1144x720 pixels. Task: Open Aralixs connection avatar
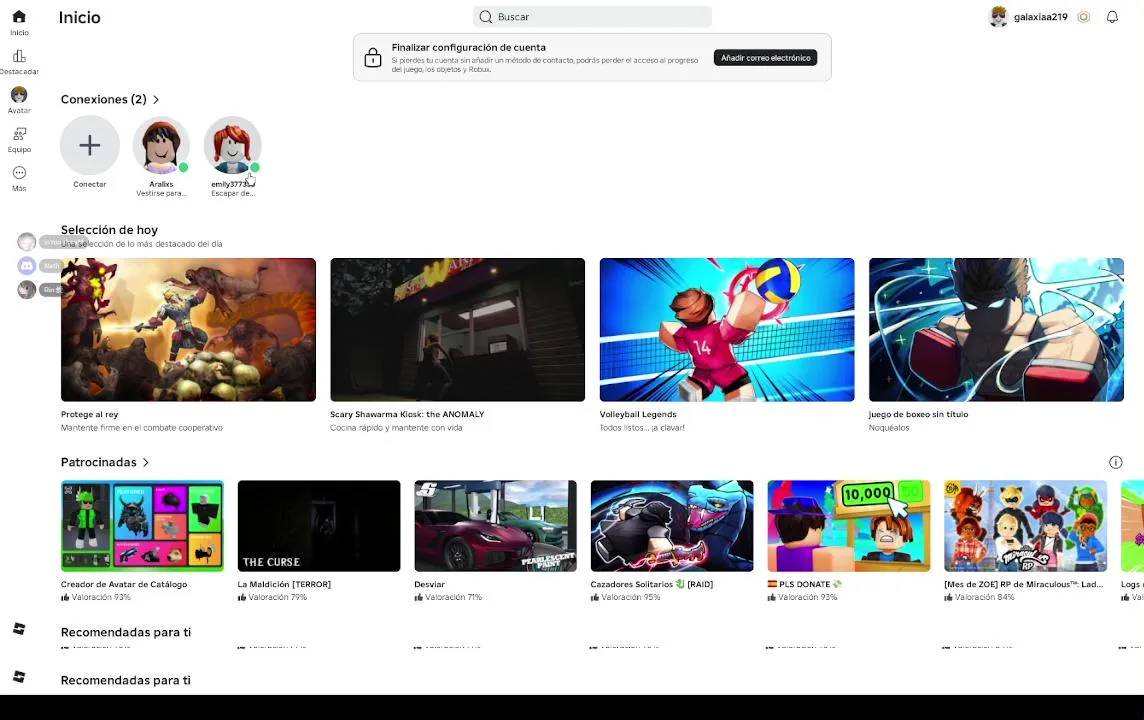pos(161,145)
